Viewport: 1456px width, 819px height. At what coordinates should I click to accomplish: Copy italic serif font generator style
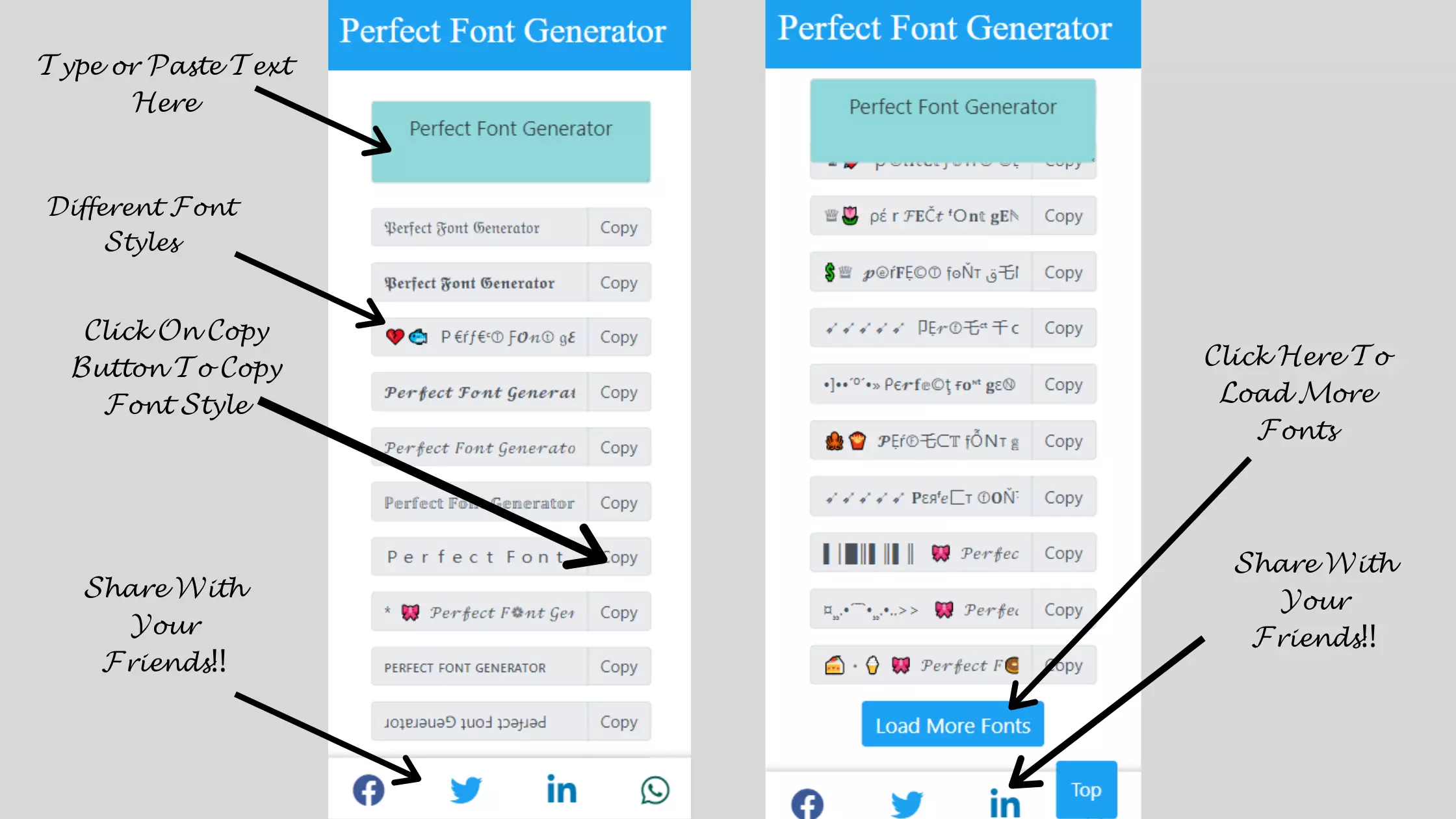(618, 447)
